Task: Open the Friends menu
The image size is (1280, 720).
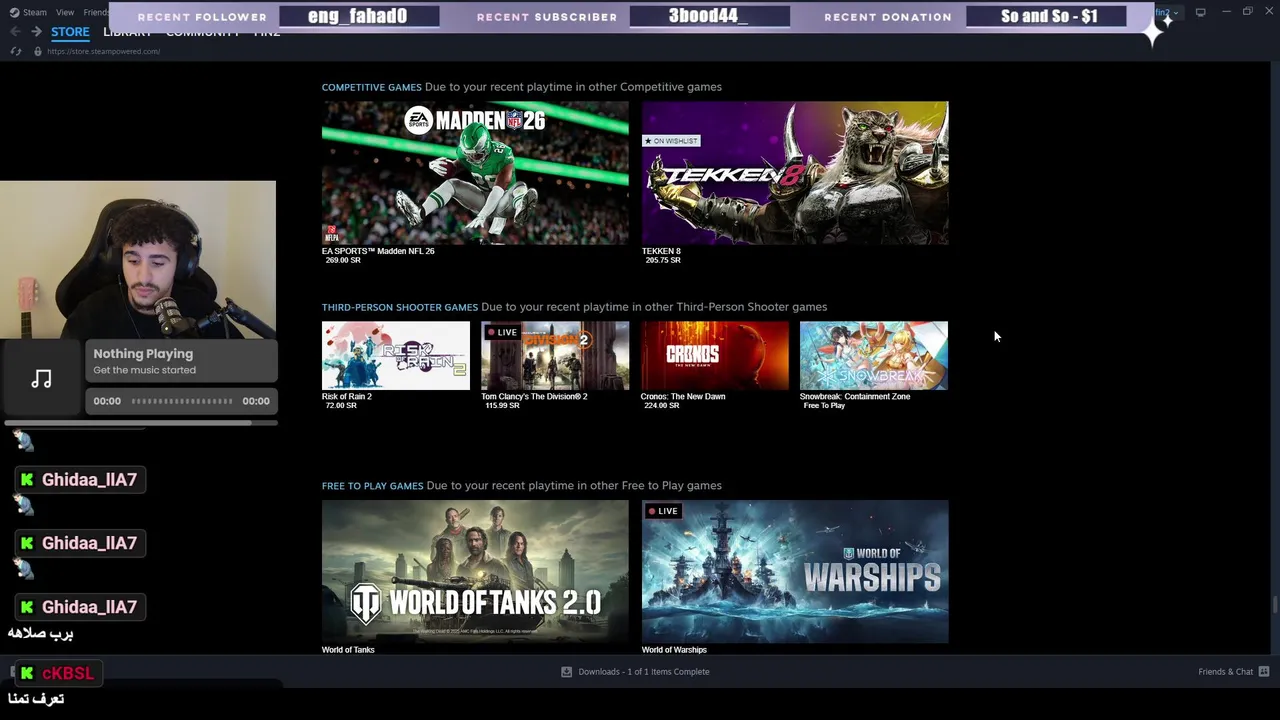Action: [x=96, y=12]
